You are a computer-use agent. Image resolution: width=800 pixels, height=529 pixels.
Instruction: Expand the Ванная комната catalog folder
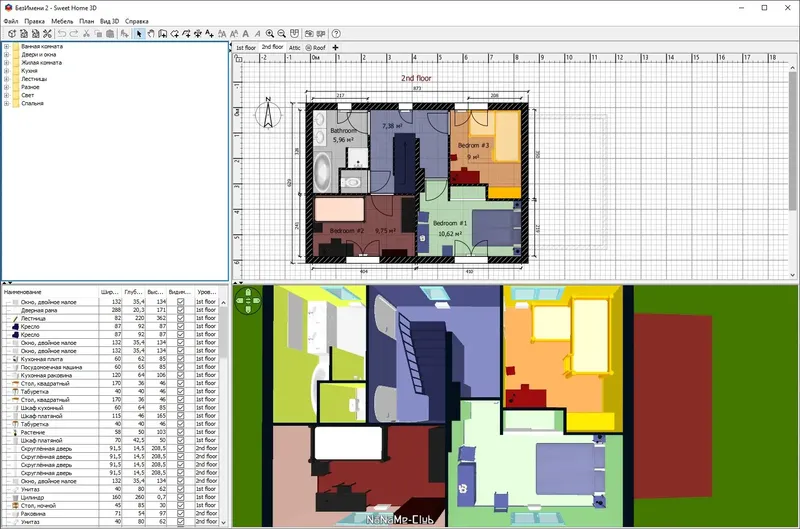coord(7,46)
